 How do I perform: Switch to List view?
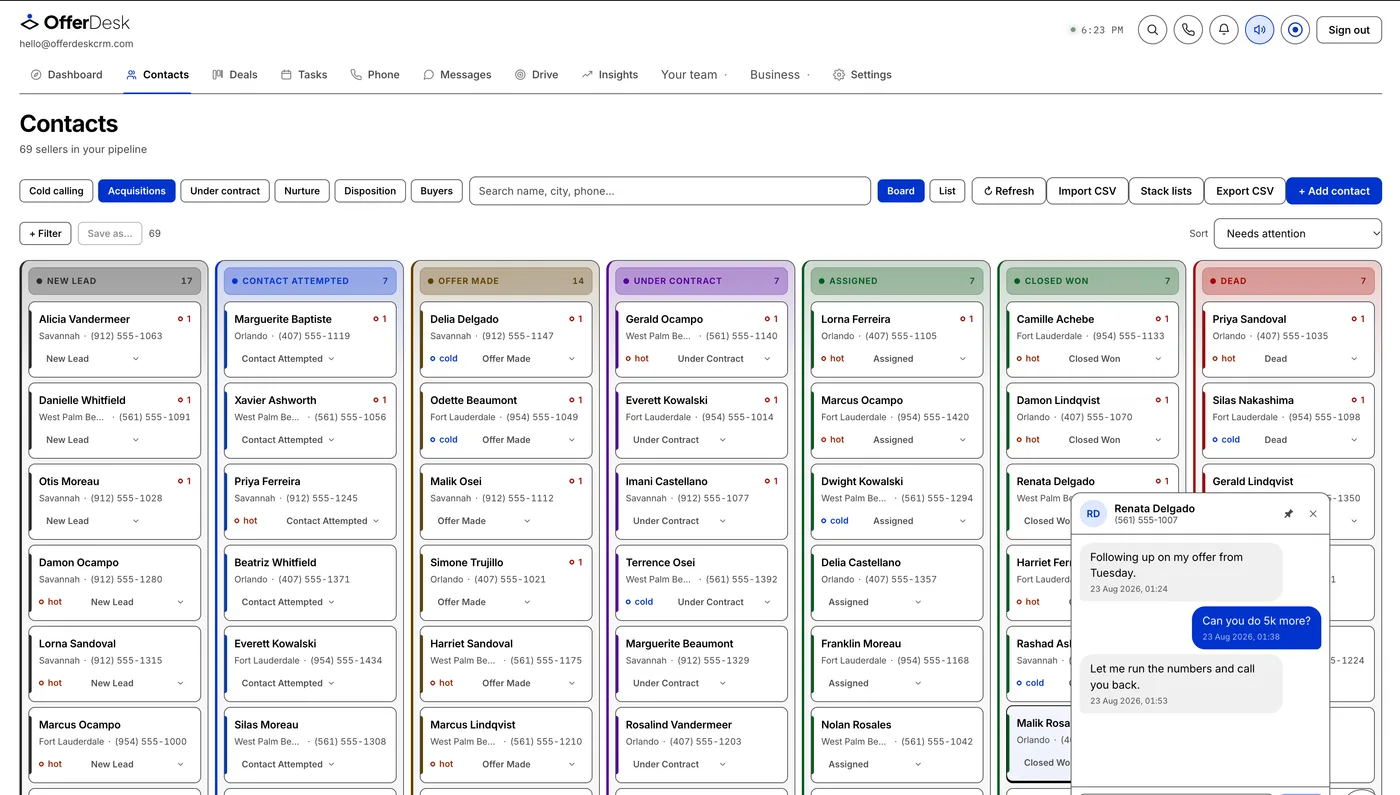[x=947, y=191]
